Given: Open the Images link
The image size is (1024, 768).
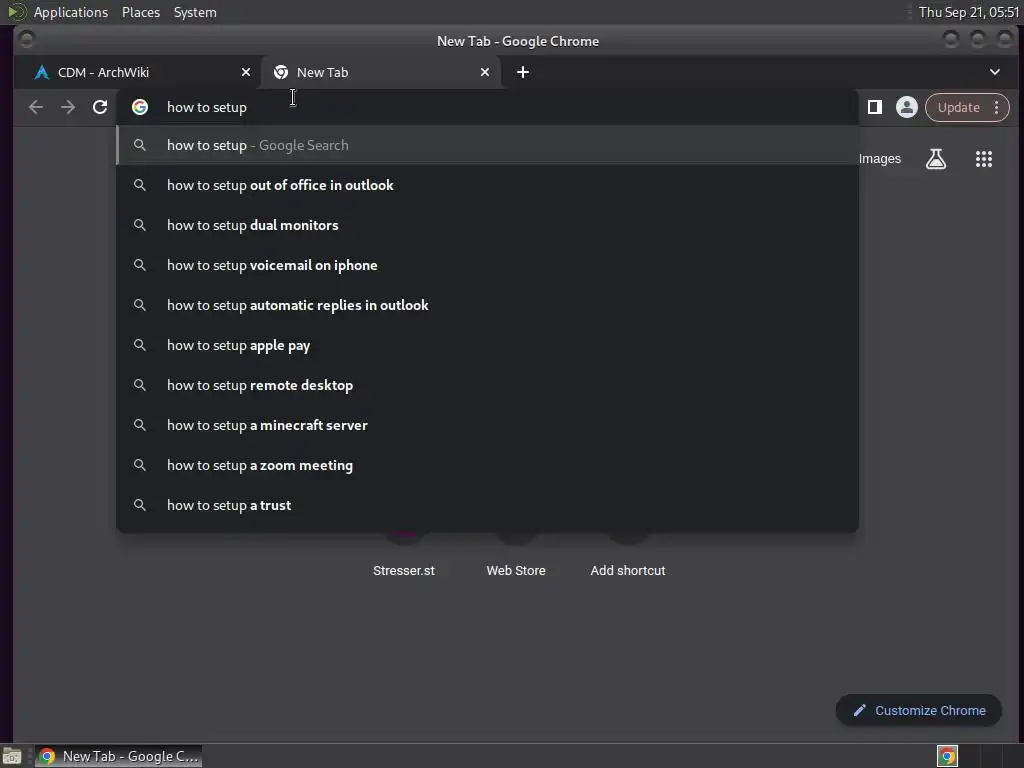Looking at the screenshot, I should pos(880,159).
